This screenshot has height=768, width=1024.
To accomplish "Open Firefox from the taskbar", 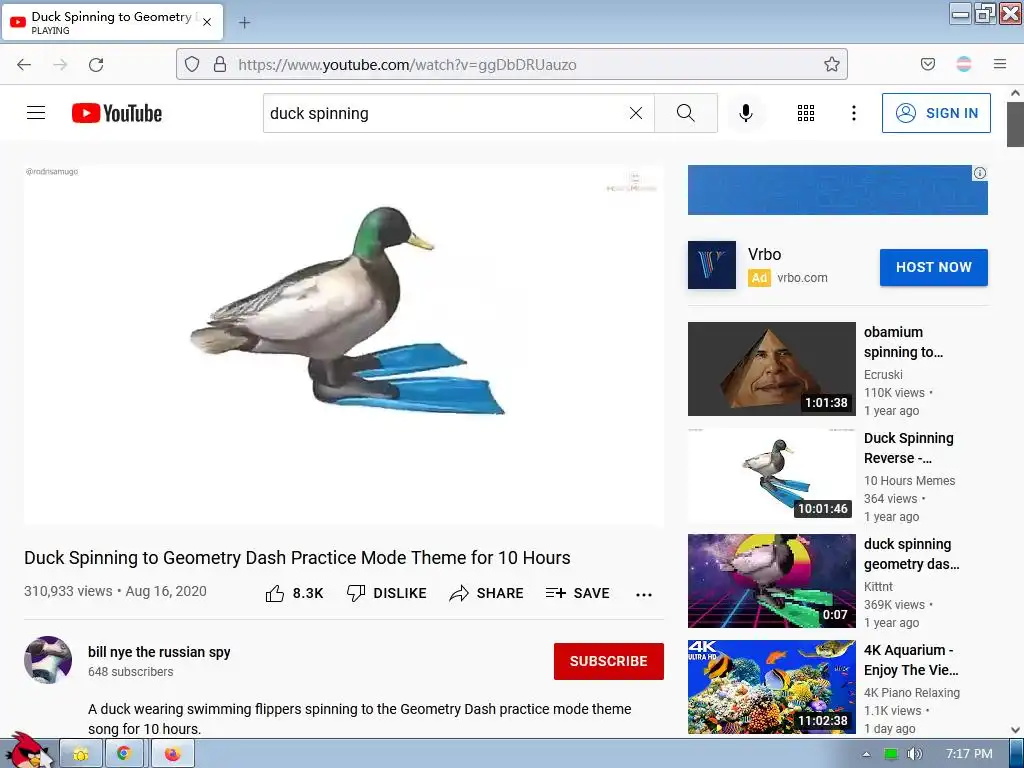I will click(172, 754).
